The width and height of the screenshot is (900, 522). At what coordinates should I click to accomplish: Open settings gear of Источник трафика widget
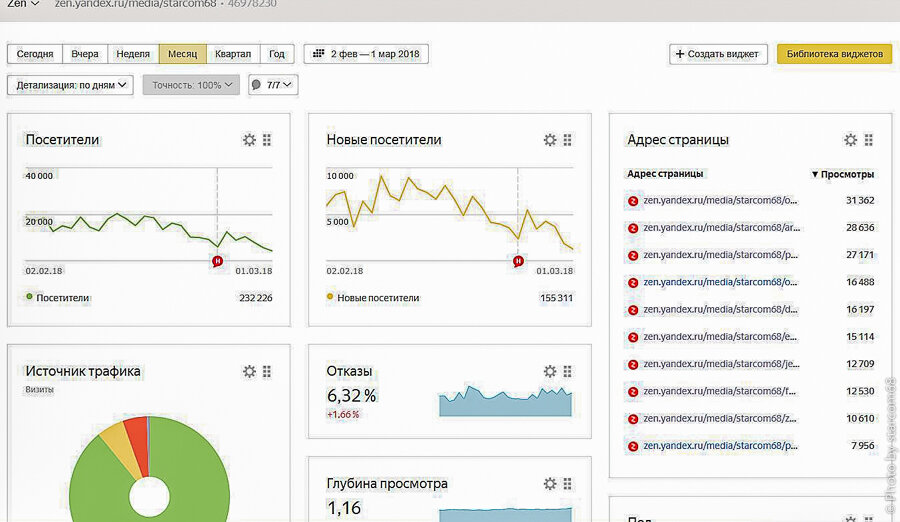click(249, 372)
